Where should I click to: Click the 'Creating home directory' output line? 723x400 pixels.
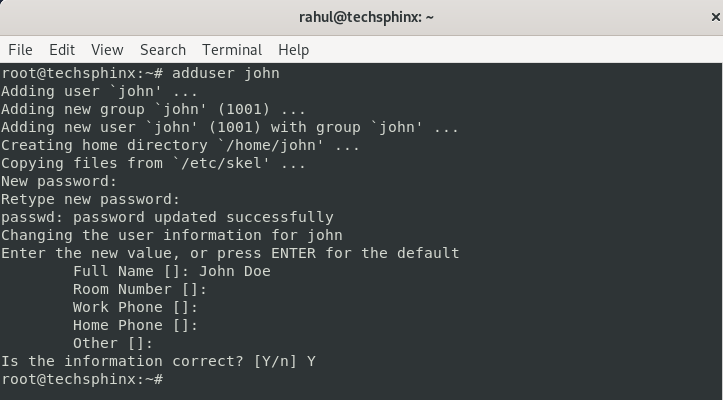tap(180, 145)
